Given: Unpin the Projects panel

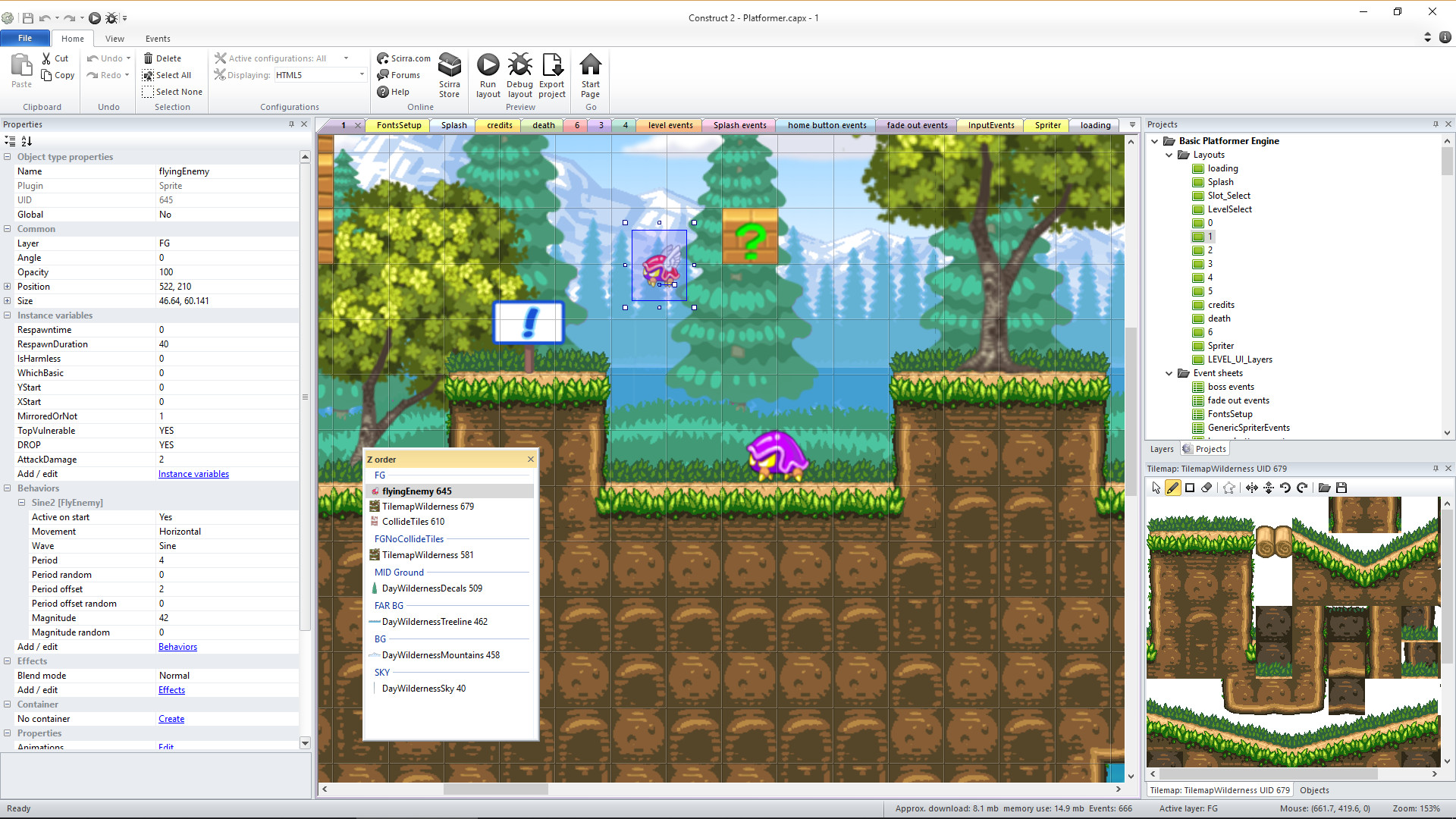Looking at the screenshot, I should tap(1436, 124).
